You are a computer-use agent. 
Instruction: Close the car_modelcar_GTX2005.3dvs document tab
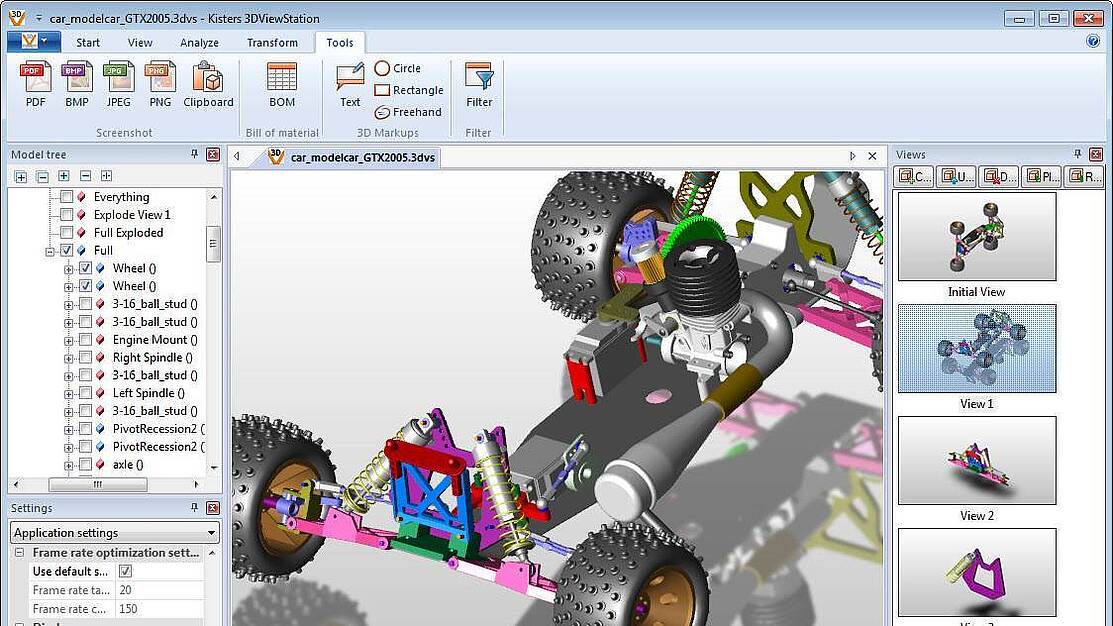pyautogui.click(x=872, y=156)
